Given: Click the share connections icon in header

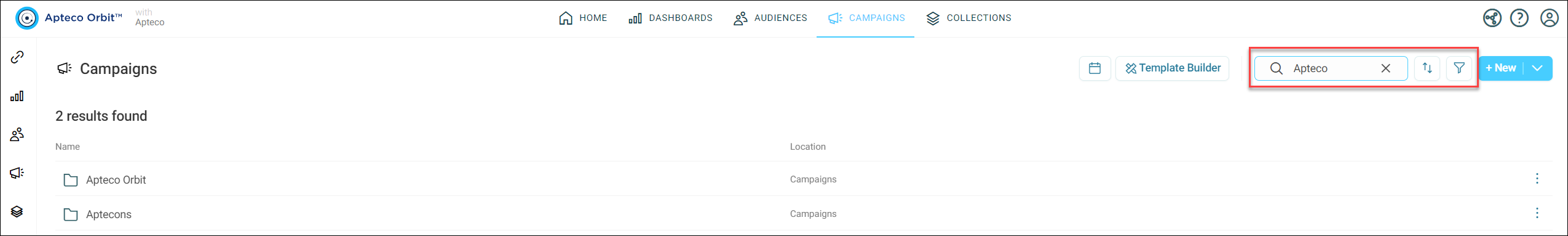Looking at the screenshot, I should (x=1492, y=18).
